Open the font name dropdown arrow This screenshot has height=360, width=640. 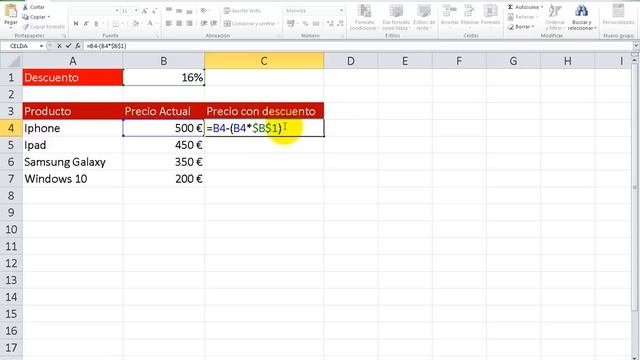117,11
